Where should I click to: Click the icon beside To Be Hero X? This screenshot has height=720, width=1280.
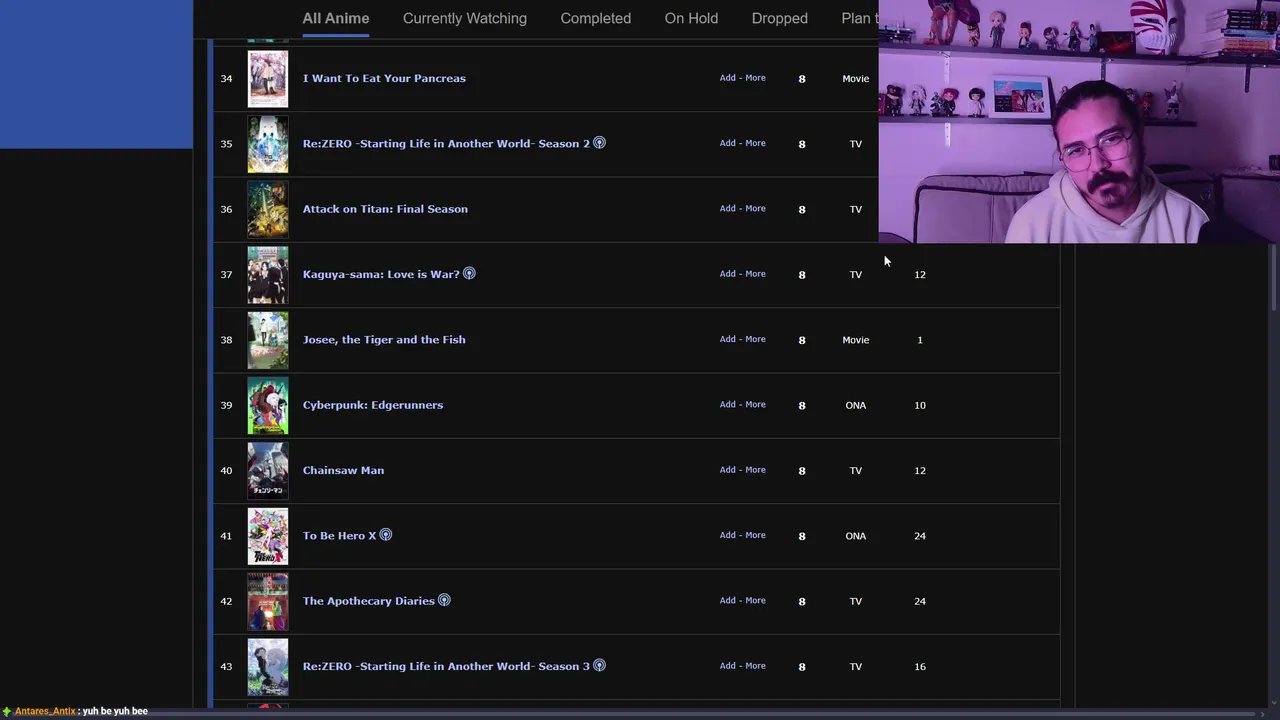tap(386, 535)
